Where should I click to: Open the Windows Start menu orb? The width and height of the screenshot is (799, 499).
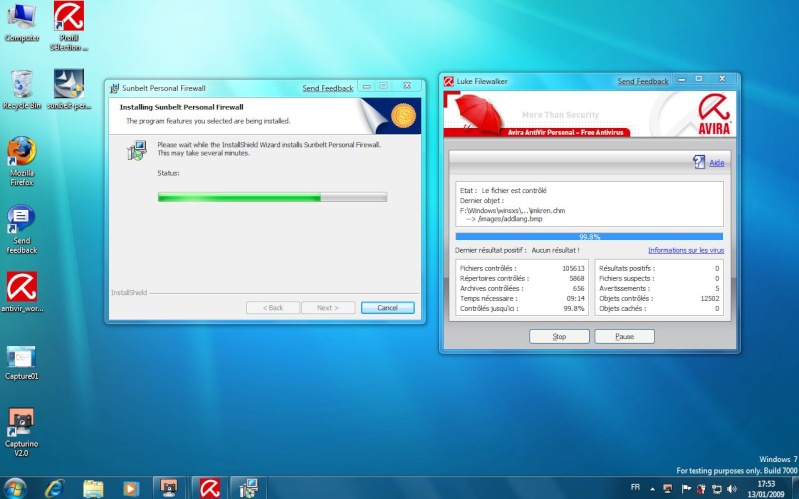click(x=15, y=488)
